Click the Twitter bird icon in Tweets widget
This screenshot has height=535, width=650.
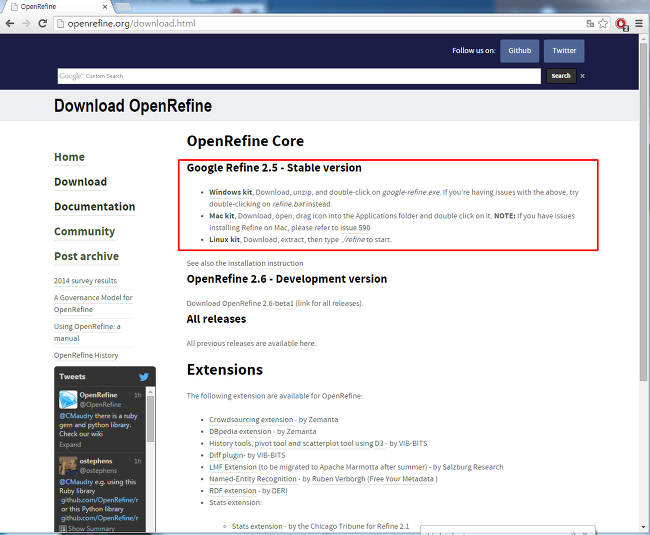tap(144, 377)
